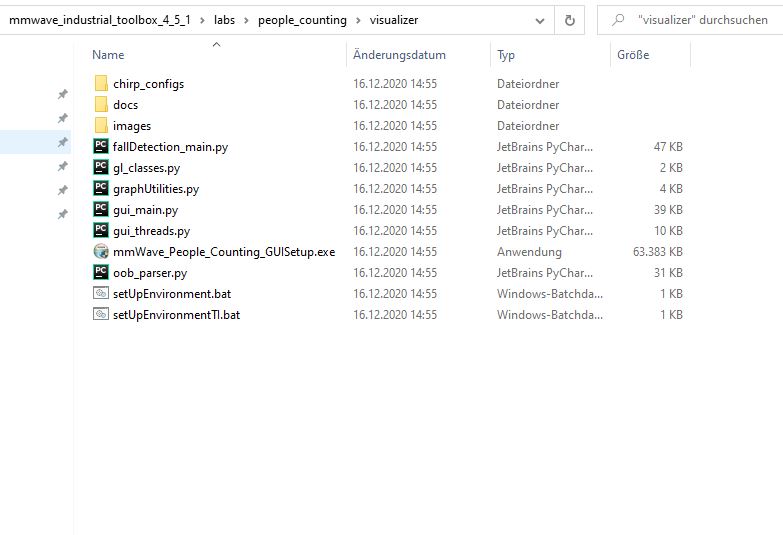Select the images folder name
Image resolution: width=783 pixels, height=535 pixels.
pos(132,126)
